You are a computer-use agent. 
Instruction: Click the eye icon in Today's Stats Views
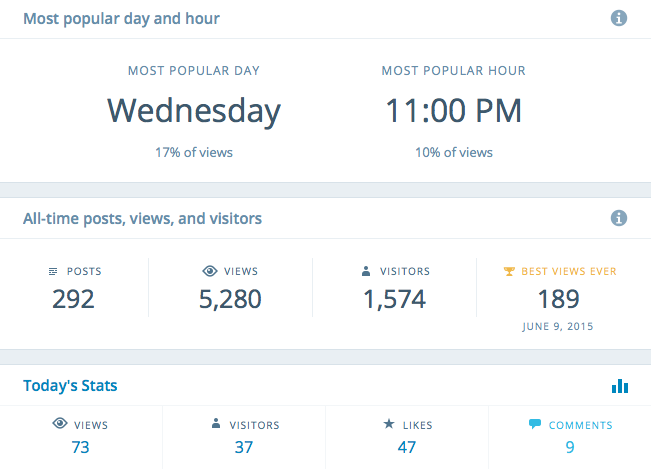coord(59,425)
